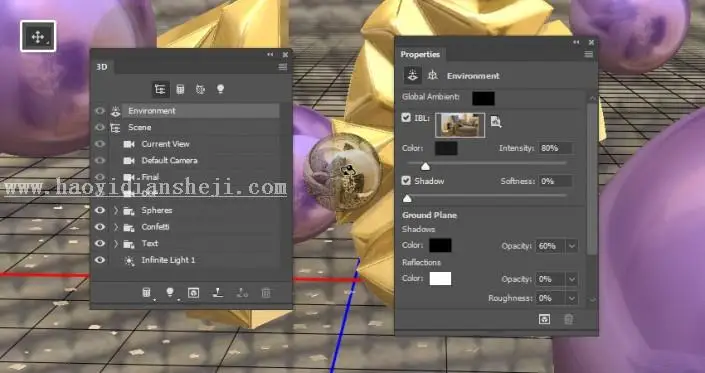Uncheck the Shadow checkbox

tap(406, 181)
